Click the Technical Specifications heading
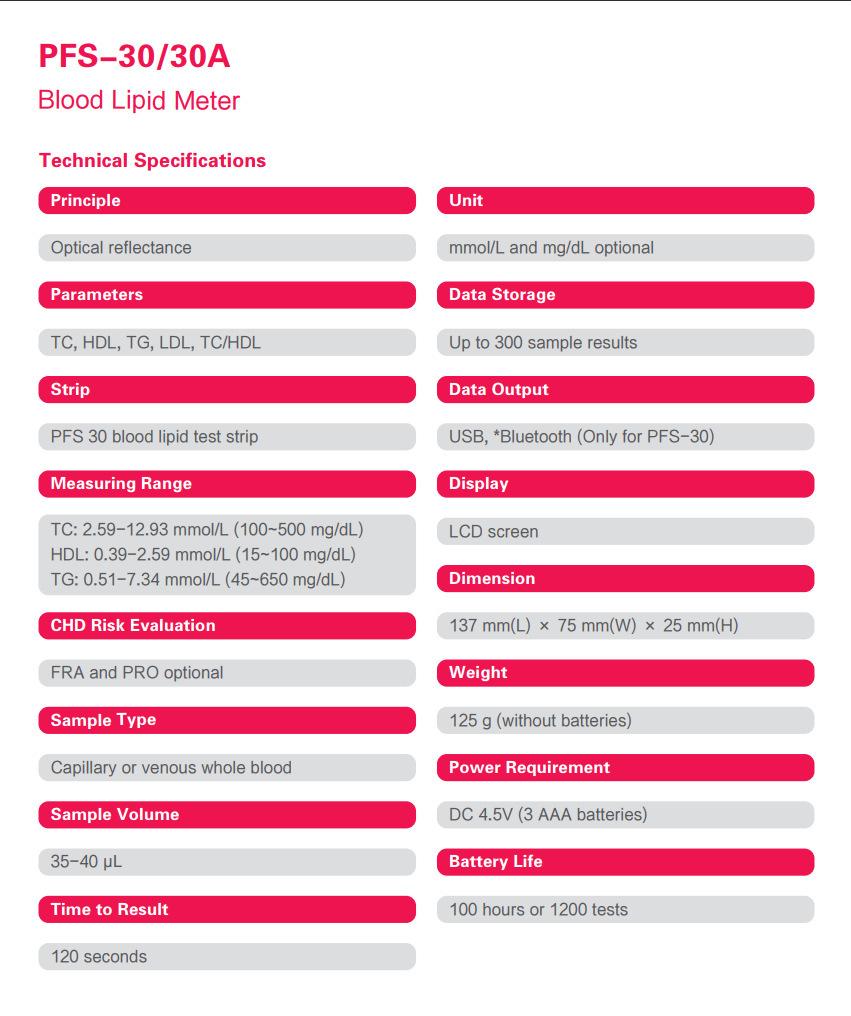 pos(152,160)
